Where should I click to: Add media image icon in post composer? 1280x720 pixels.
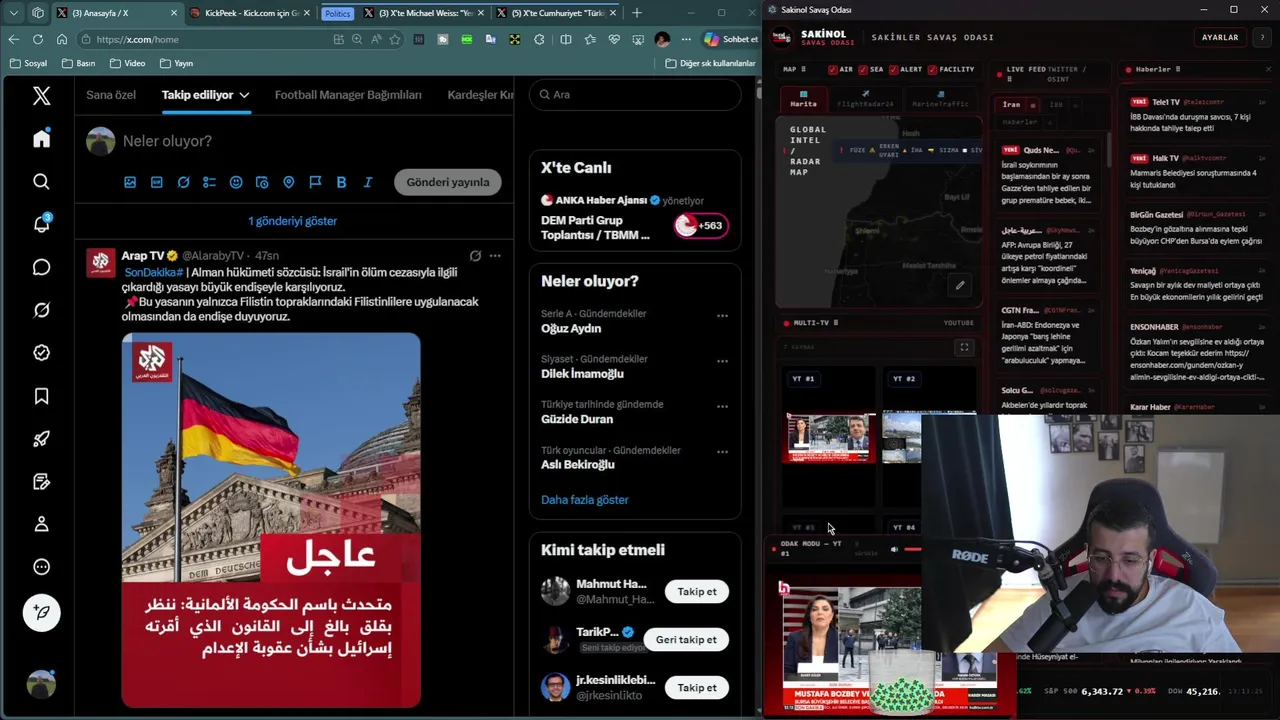(x=130, y=182)
